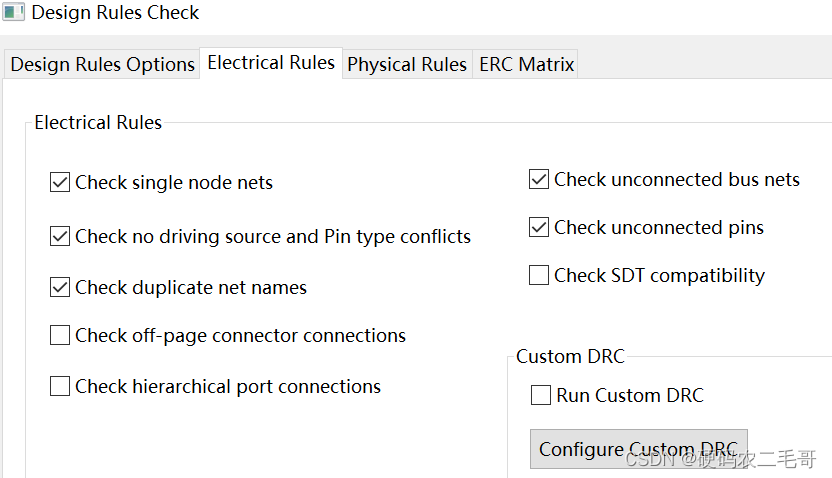Disable no driving source and Pin type conflicts checkbox
This screenshot has height=478, width=832.
tap(60, 237)
